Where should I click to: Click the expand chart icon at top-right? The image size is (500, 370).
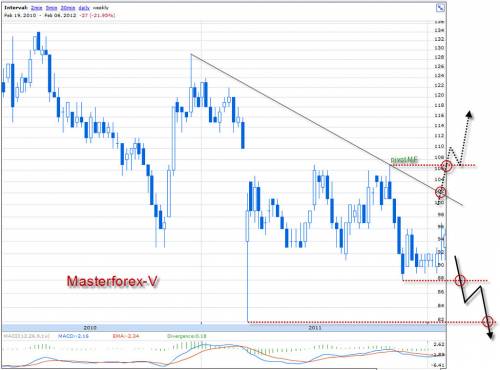tap(440, 8)
